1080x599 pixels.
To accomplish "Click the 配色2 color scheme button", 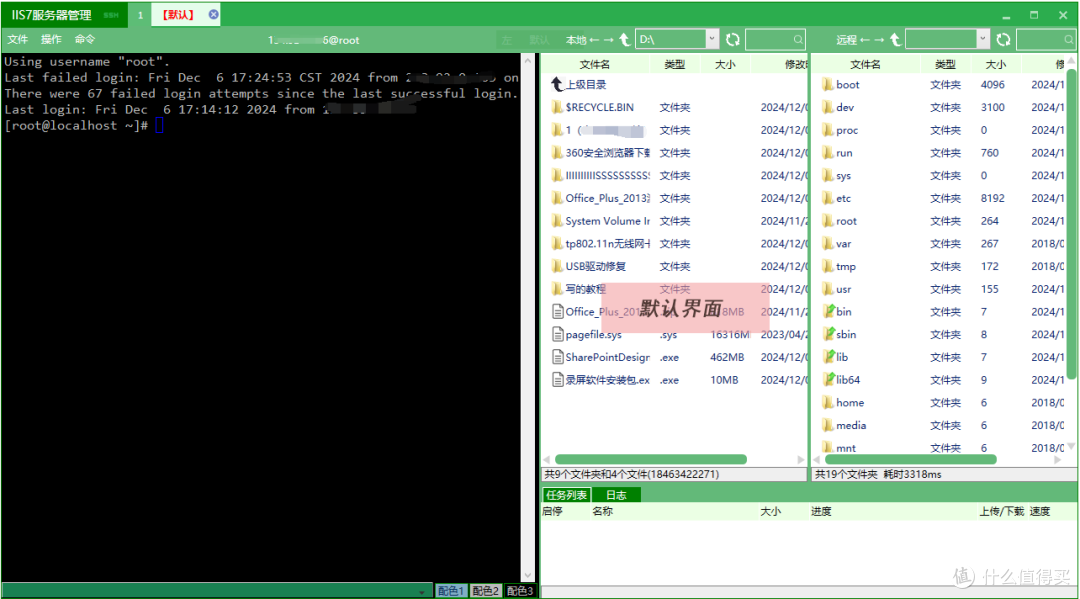I will 485,590.
